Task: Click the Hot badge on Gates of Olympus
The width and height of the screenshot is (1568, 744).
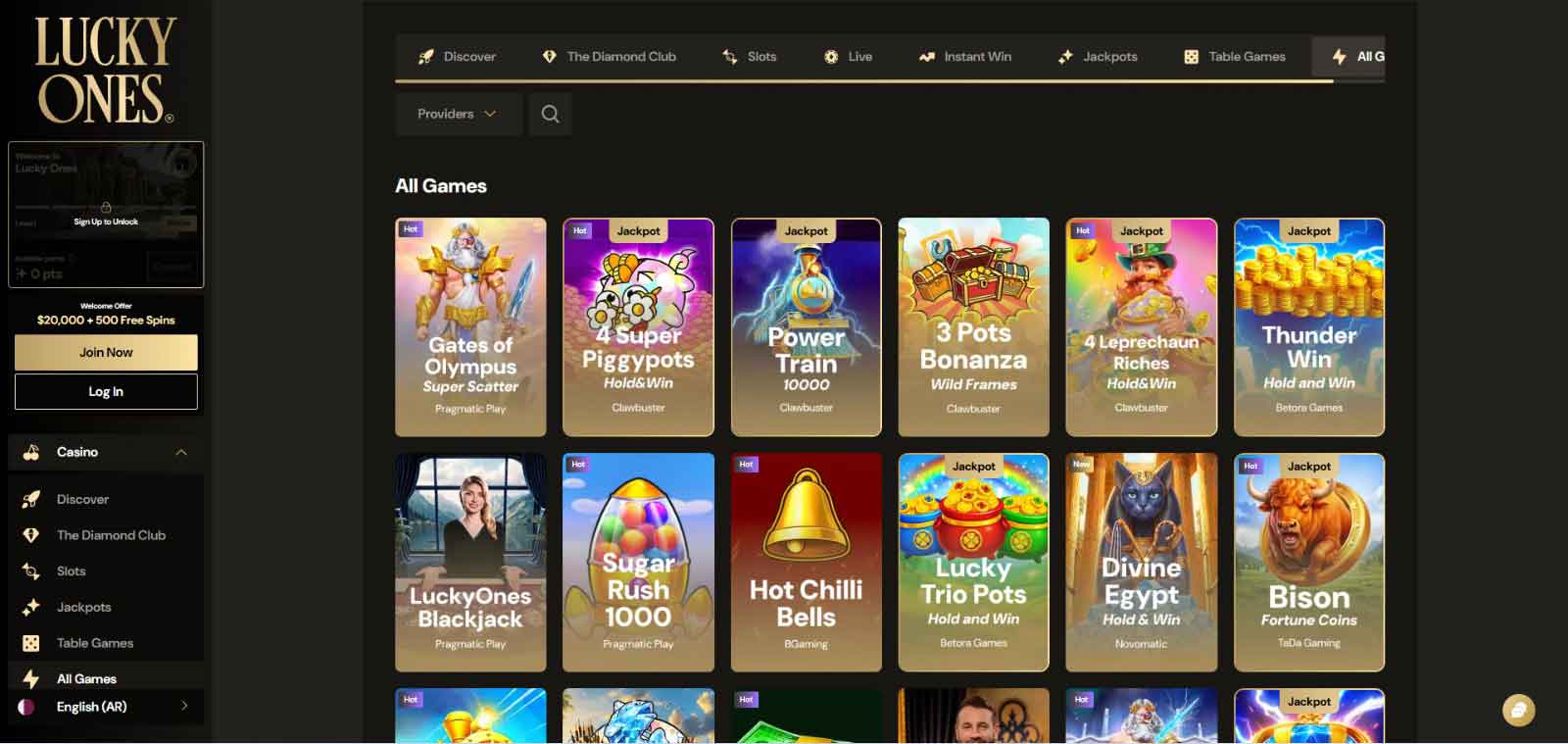Action: [411, 229]
